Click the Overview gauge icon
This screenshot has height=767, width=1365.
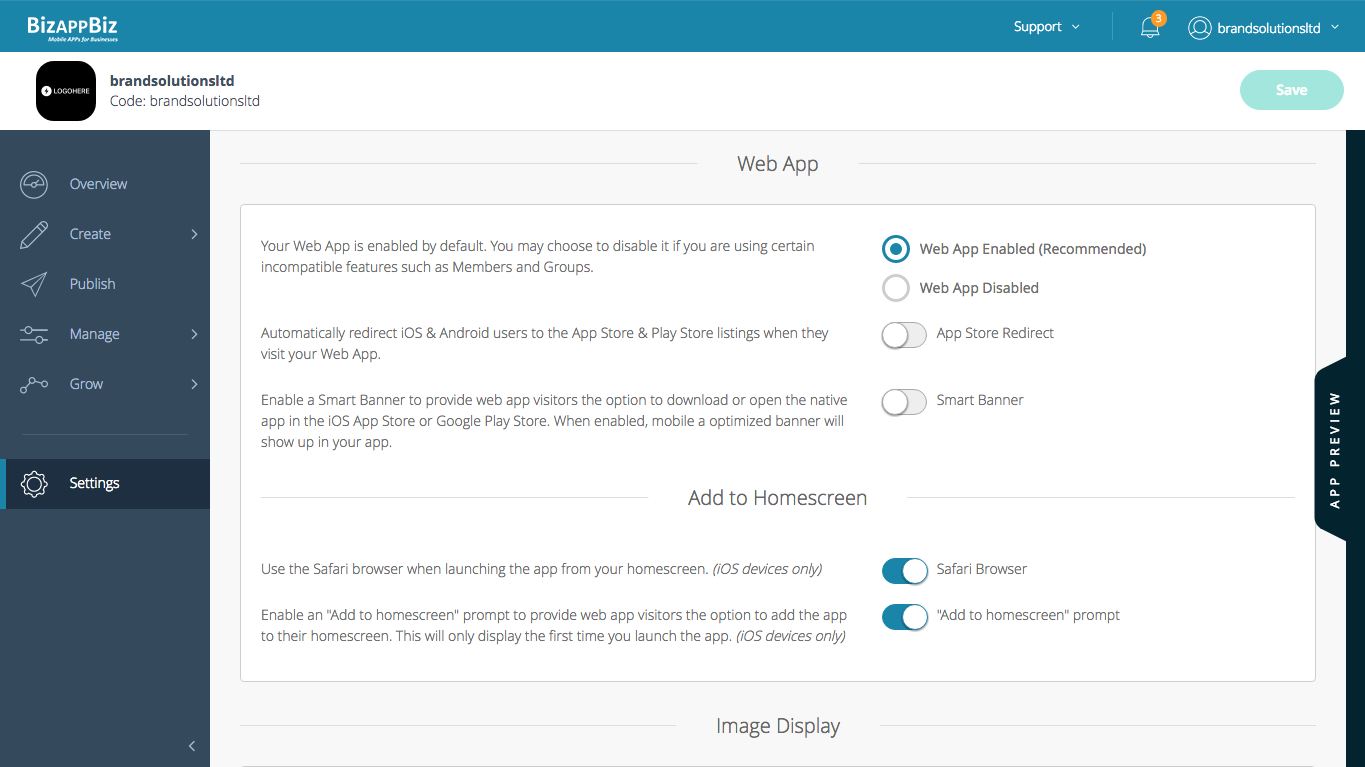[x=34, y=184]
